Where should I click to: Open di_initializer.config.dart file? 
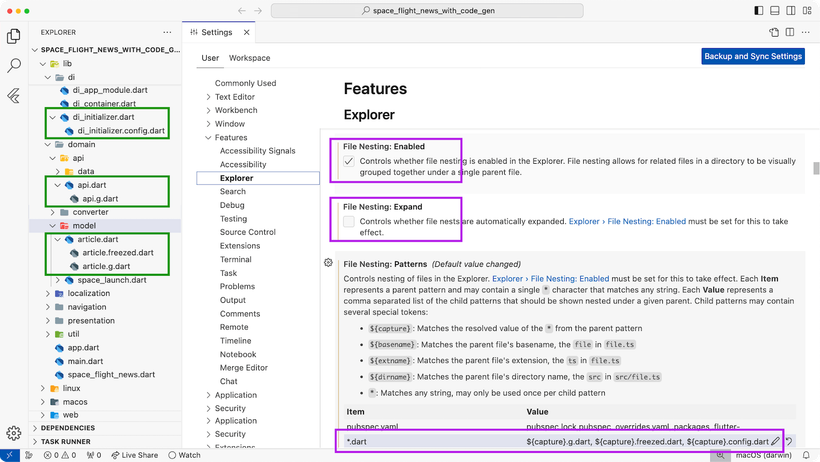click(121, 131)
